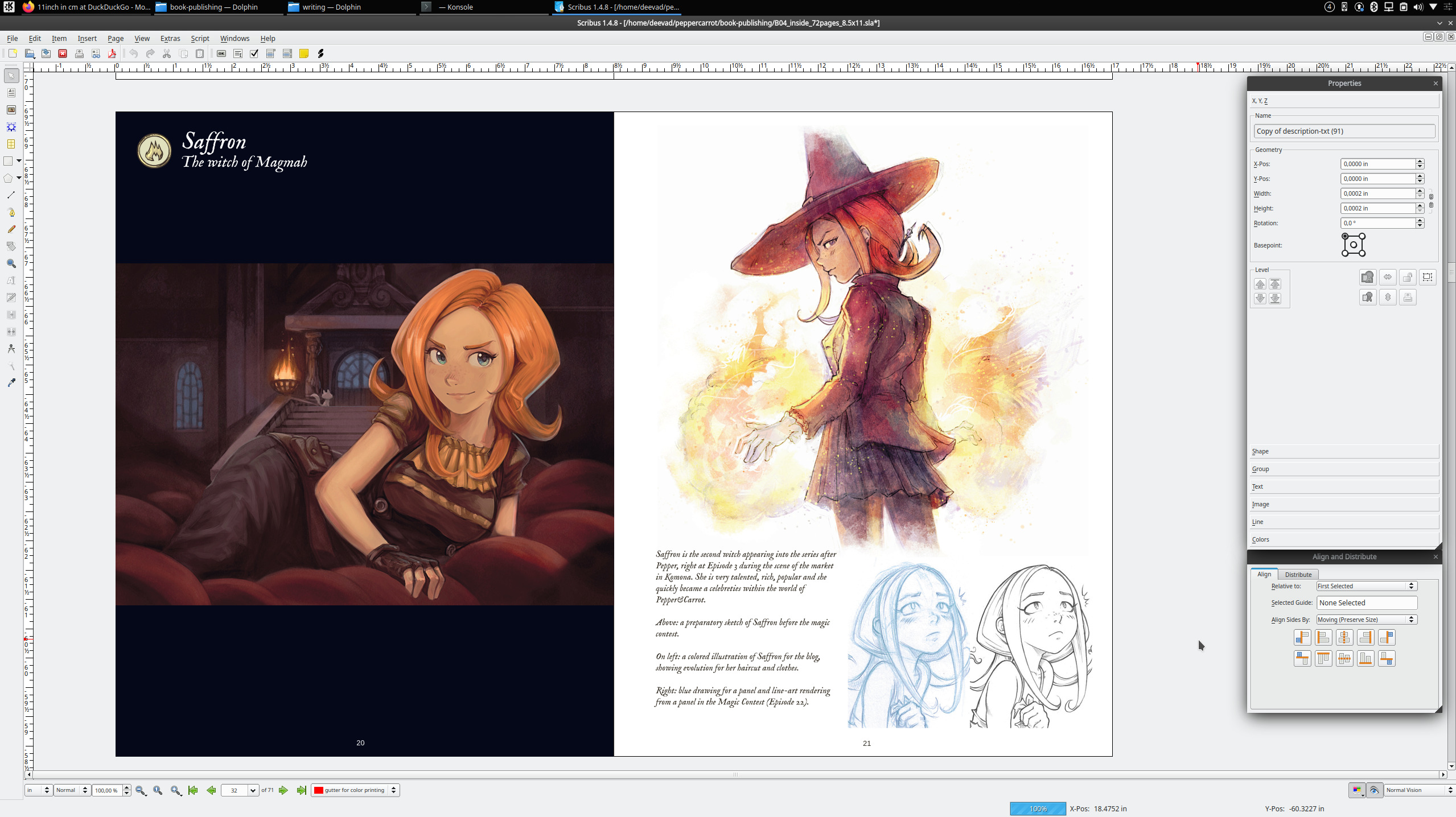Open the Extras menu
The height and width of the screenshot is (817, 1456).
click(x=170, y=38)
